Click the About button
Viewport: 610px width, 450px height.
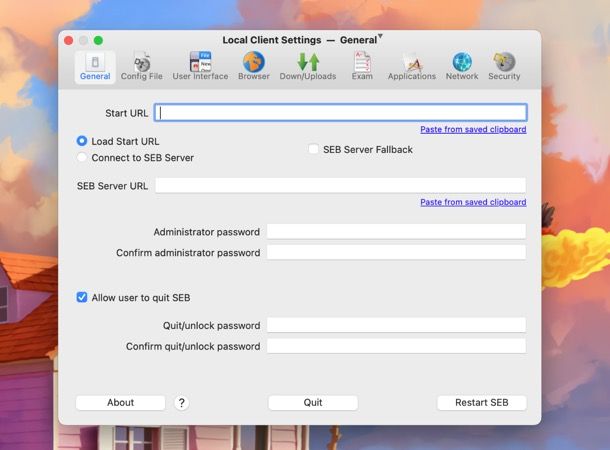(121, 403)
